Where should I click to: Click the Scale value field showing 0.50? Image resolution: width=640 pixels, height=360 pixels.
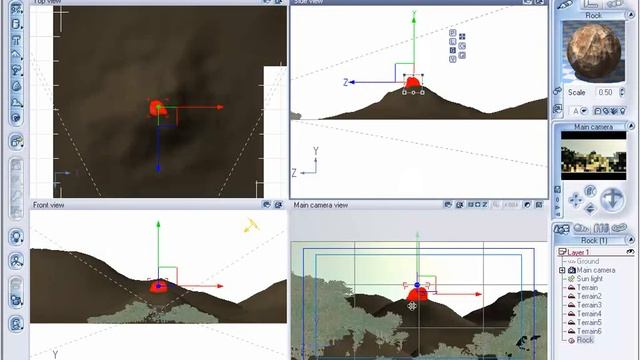click(x=605, y=92)
